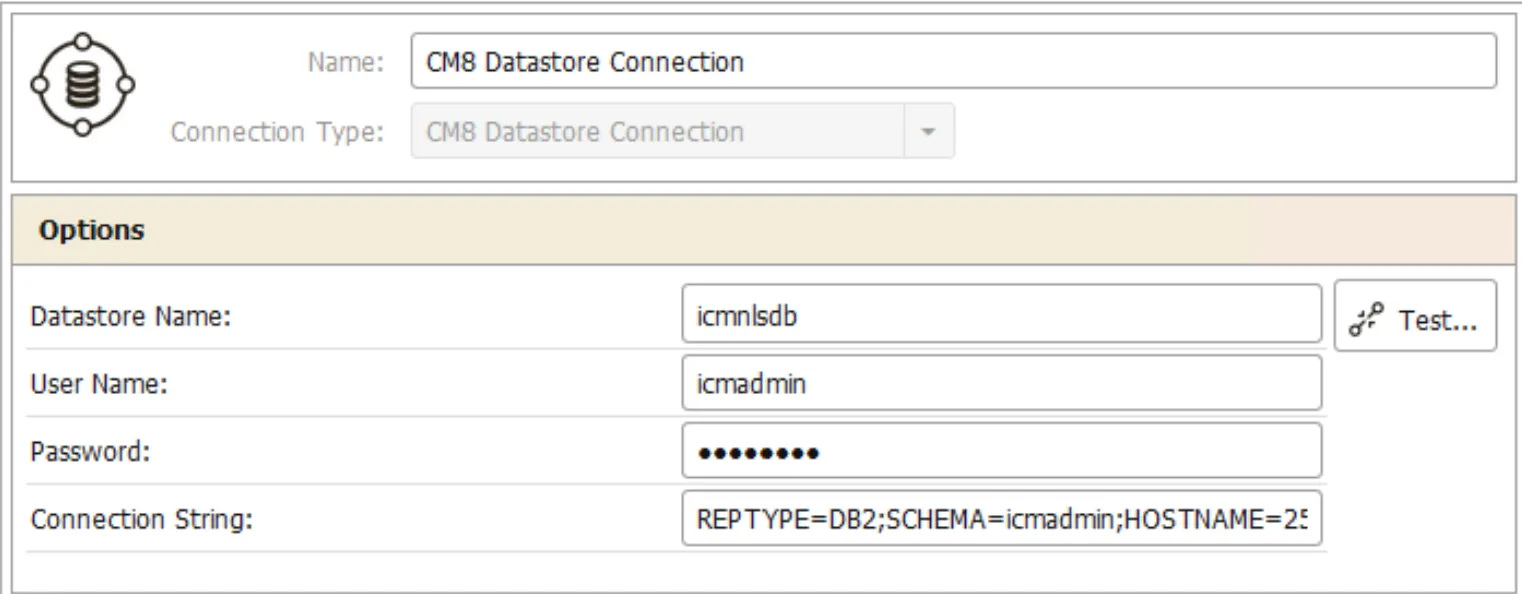
Task: Select the CM8 Datastore Connection combo box
Action: click(682, 131)
